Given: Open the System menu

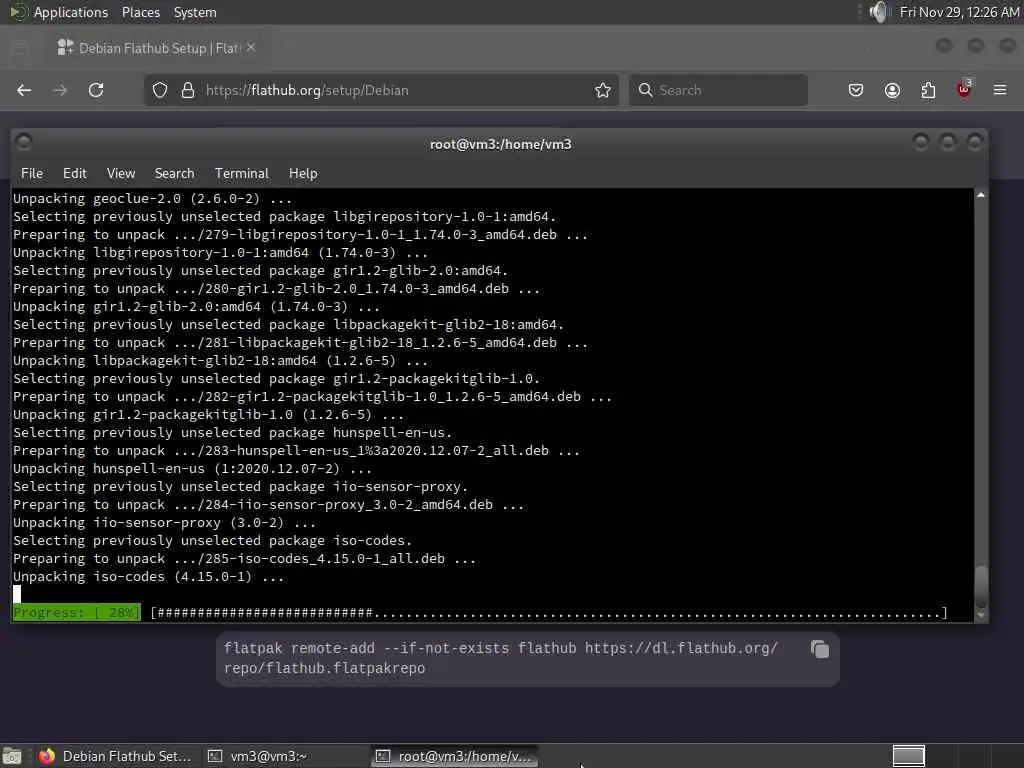Looking at the screenshot, I should pyautogui.click(x=195, y=12).
